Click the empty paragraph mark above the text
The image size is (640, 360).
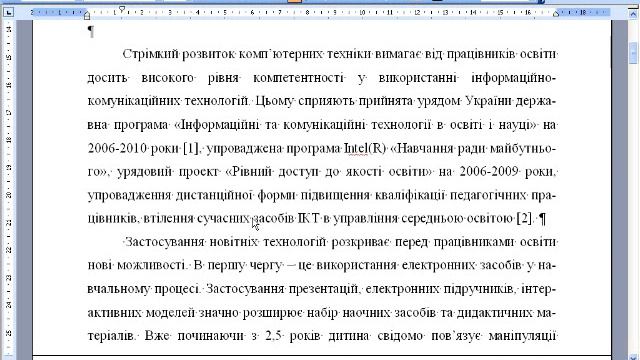91,31
